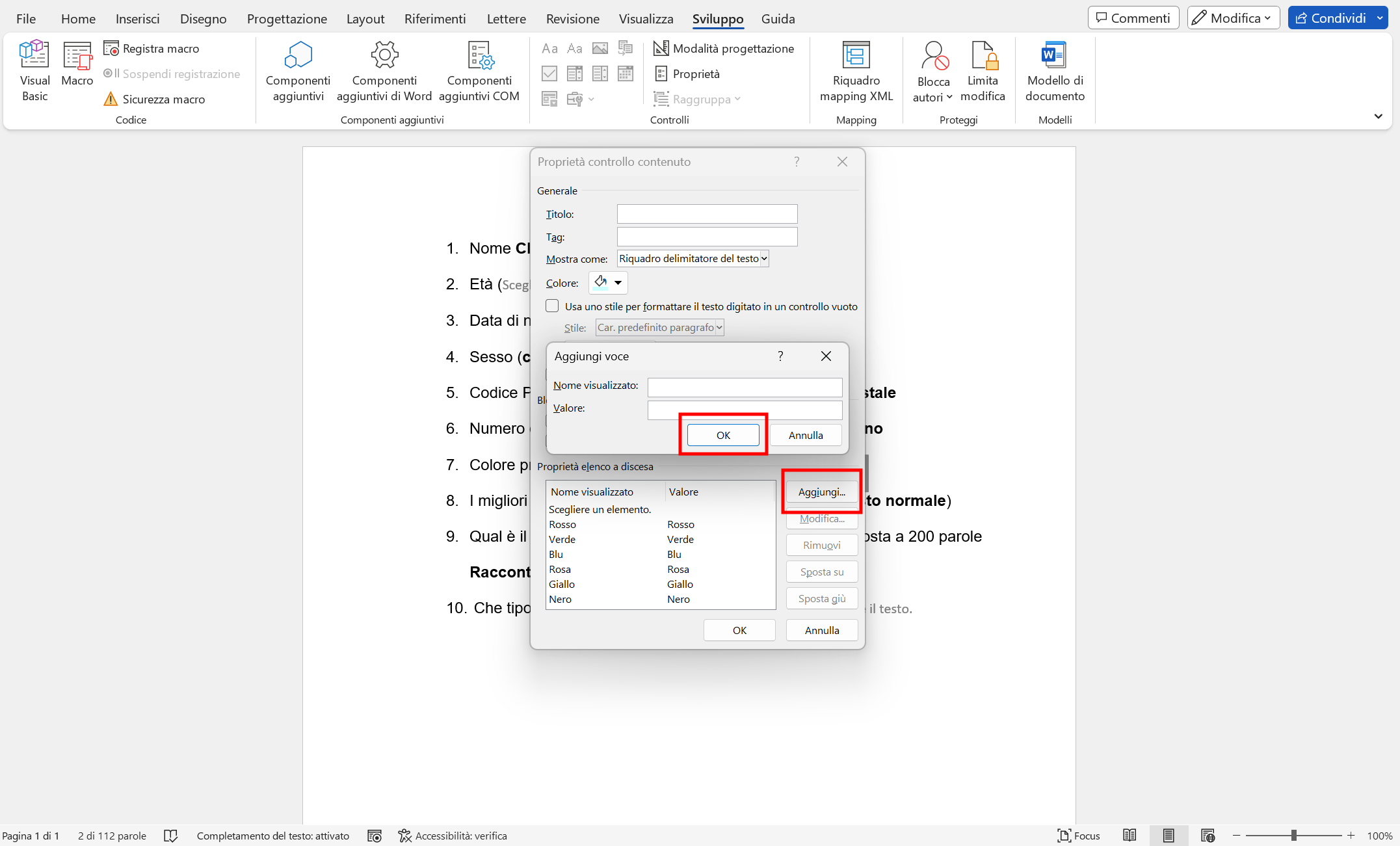This screenshot has width=1400, height=846.
Task: Open the 'Mostra come' dropdown
Action: point(693,259)
